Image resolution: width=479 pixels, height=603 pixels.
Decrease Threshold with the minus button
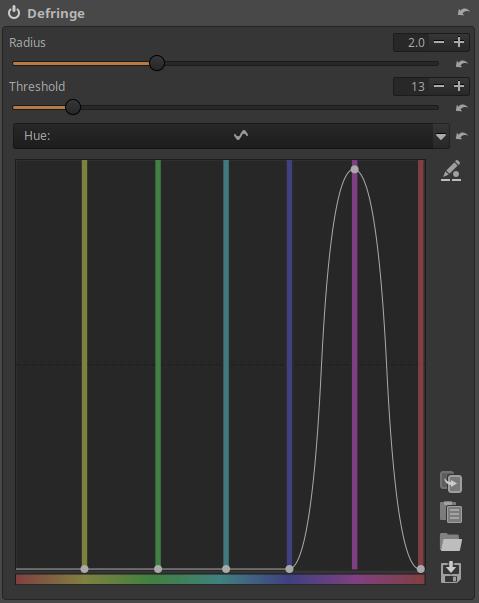tap(439, 86)
